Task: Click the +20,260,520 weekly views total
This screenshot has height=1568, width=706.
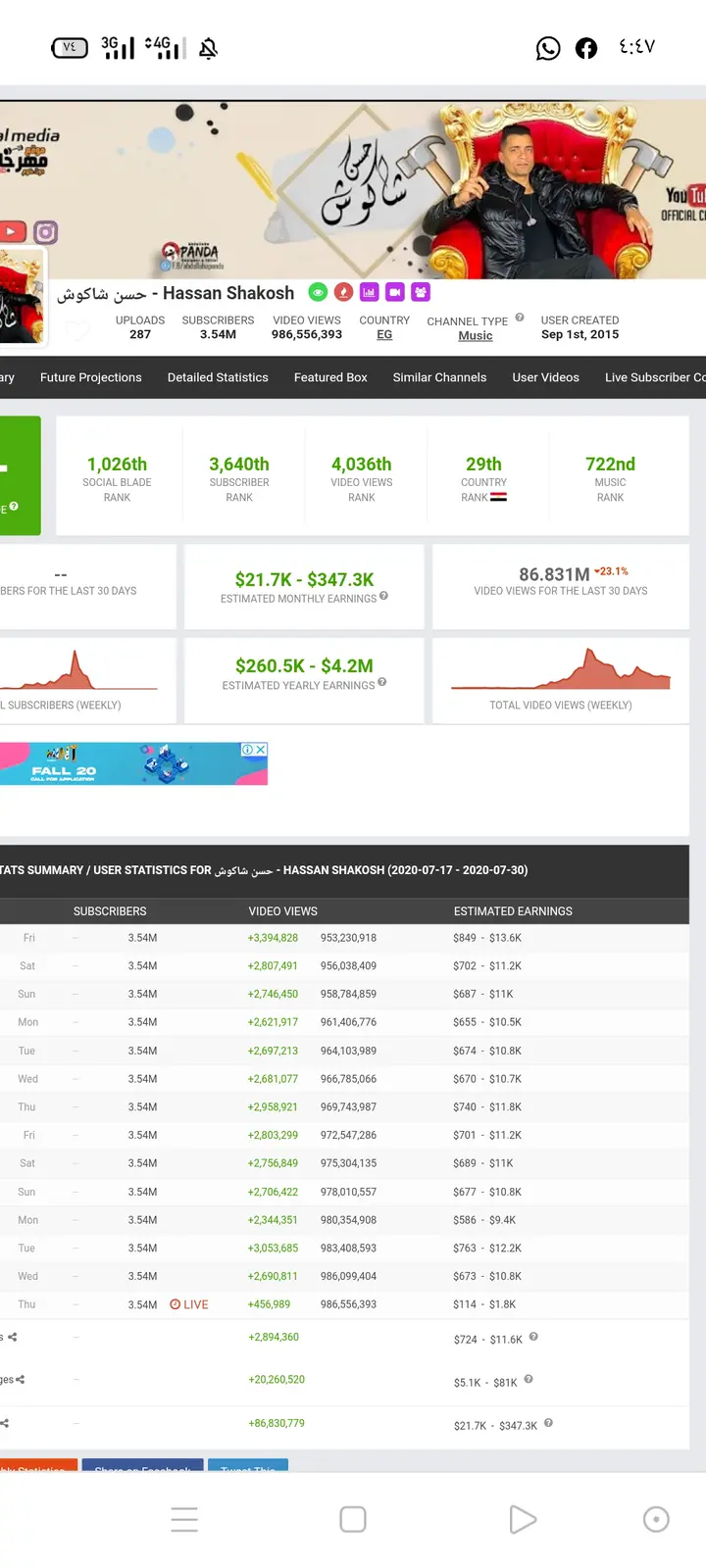Action: click(x=277, y=1379)
